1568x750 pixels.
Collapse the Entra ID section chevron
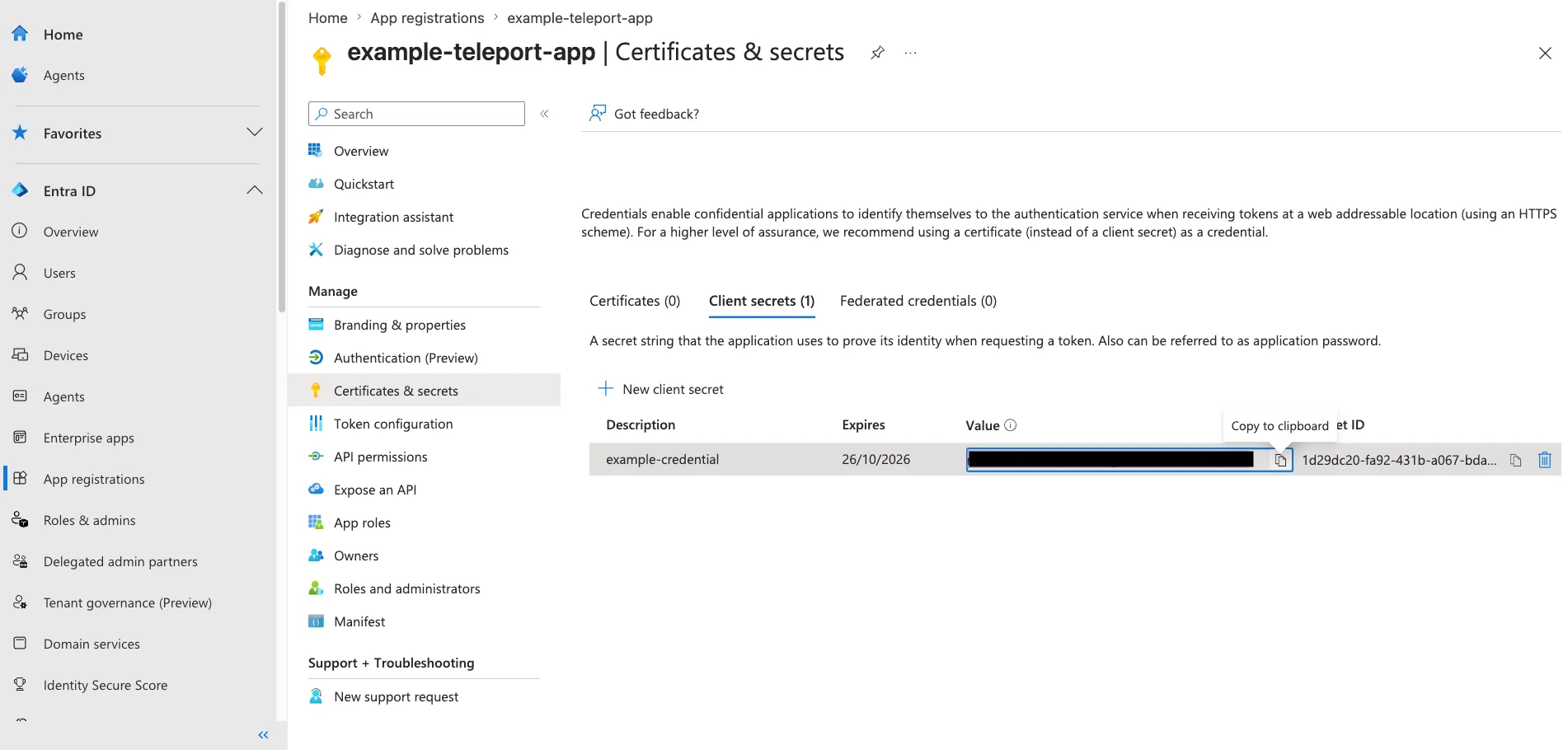pos(255,190)
